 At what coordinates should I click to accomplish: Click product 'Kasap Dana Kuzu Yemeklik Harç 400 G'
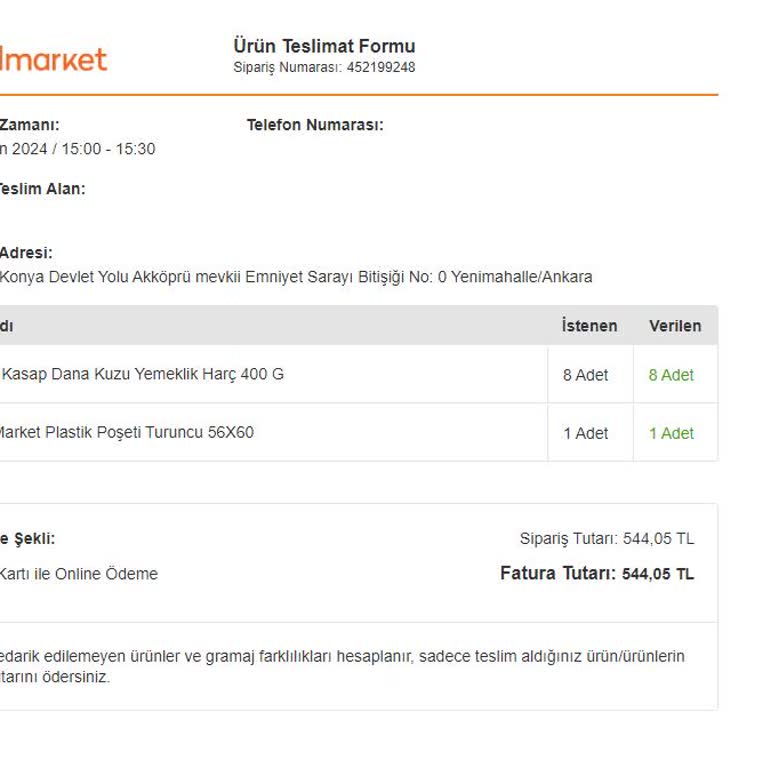pos(143,374)
